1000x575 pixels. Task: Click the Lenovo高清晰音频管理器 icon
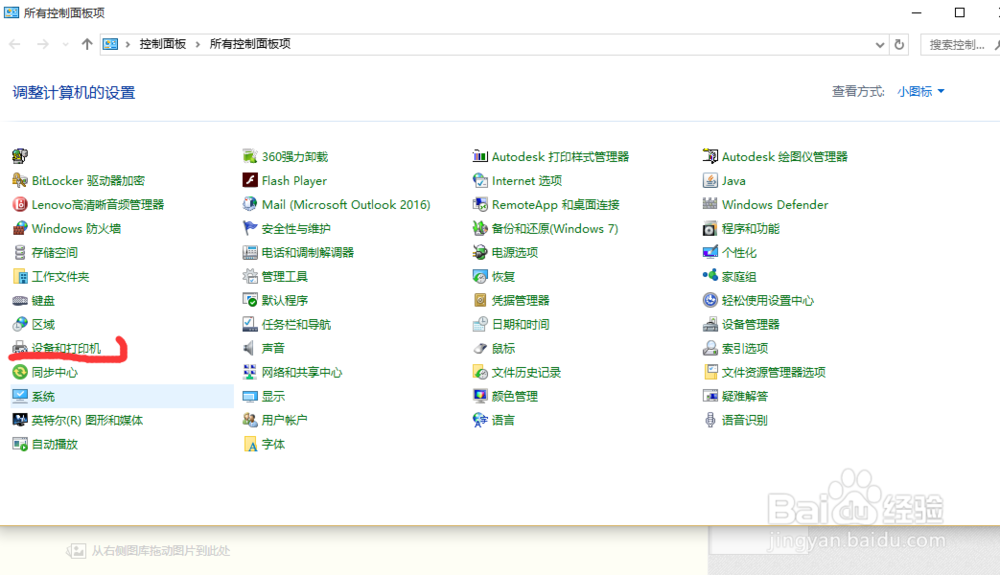click(x=20, y=205)
